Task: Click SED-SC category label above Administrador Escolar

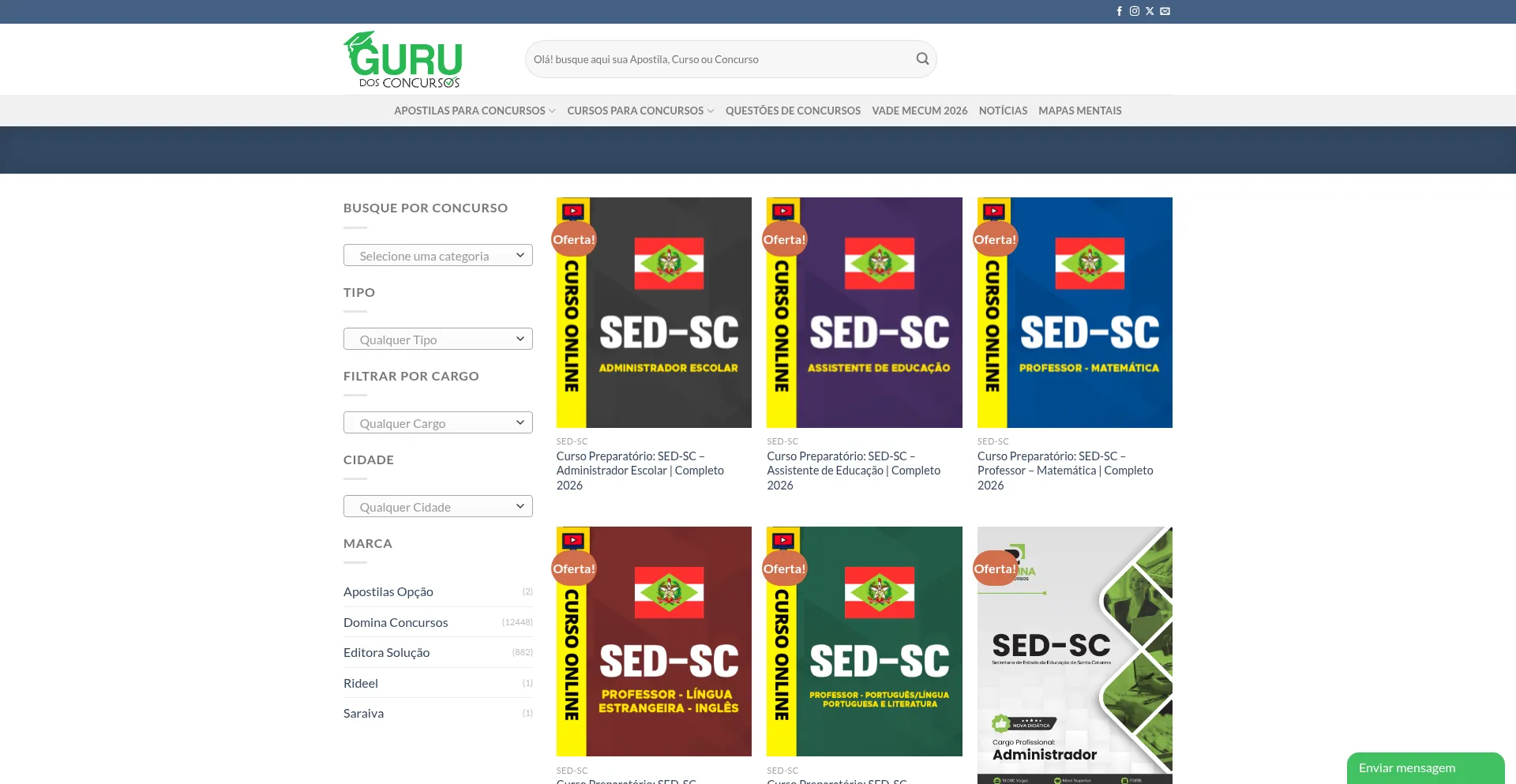Action: coord(572,441)
